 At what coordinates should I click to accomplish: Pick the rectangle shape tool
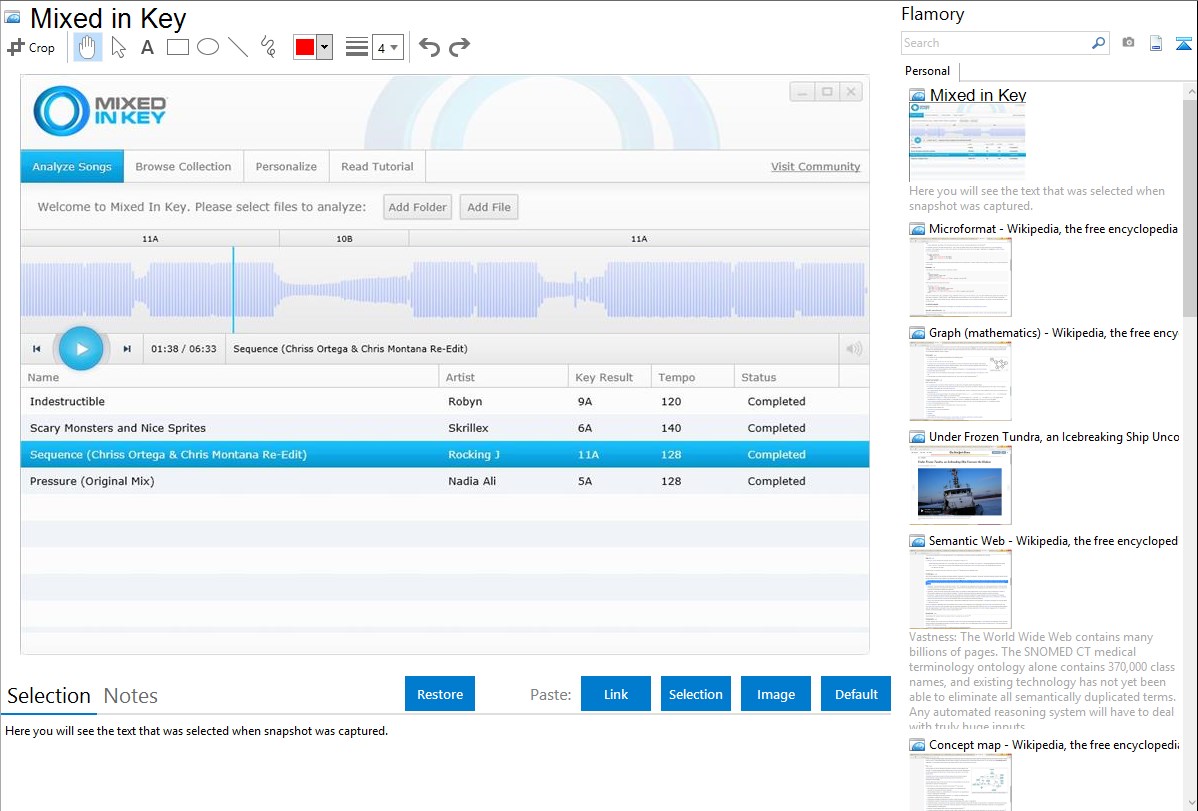(177, 47)
